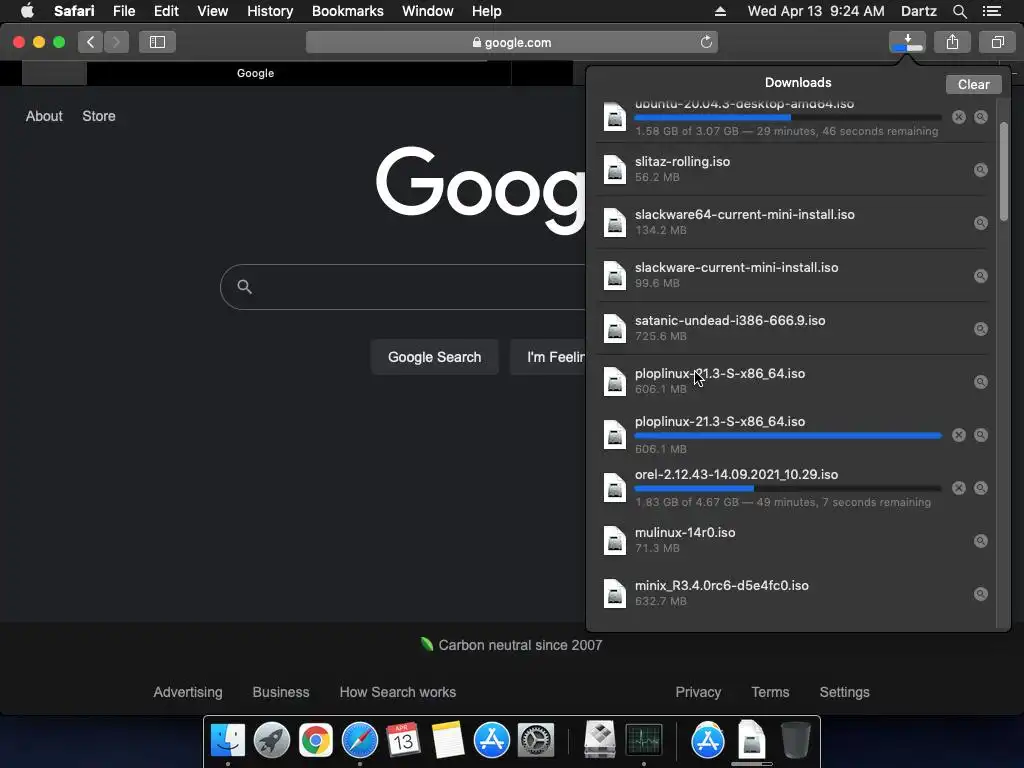Open the Privacy link

698,692
